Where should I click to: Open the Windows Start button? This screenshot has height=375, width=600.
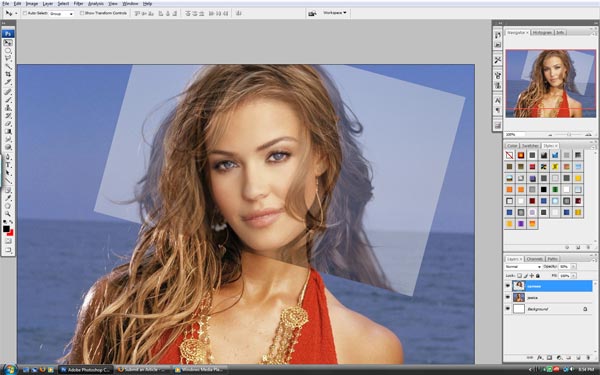[x=9, y=369]
